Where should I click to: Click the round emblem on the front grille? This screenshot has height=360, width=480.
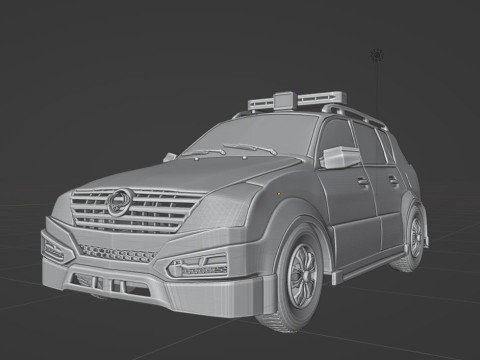pyautogui.click(x=119, y=202)
